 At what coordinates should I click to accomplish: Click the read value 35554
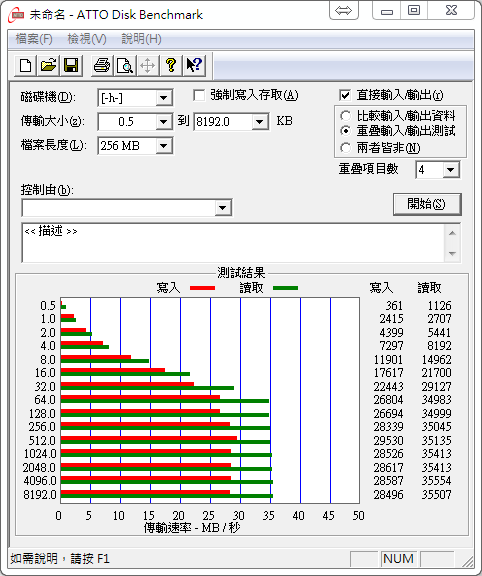tap(436, 481)
